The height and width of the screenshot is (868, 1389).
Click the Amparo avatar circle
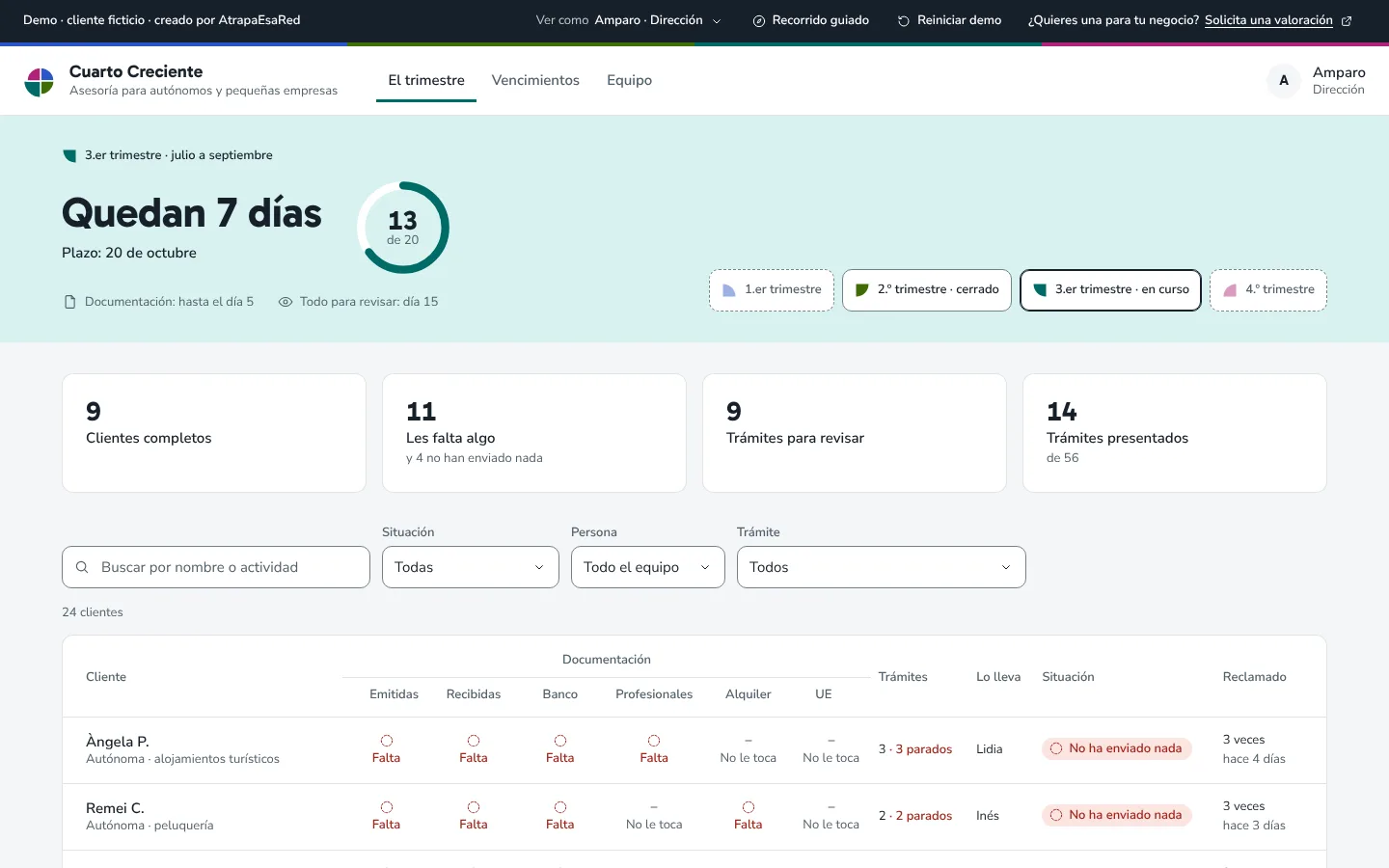1284,81
